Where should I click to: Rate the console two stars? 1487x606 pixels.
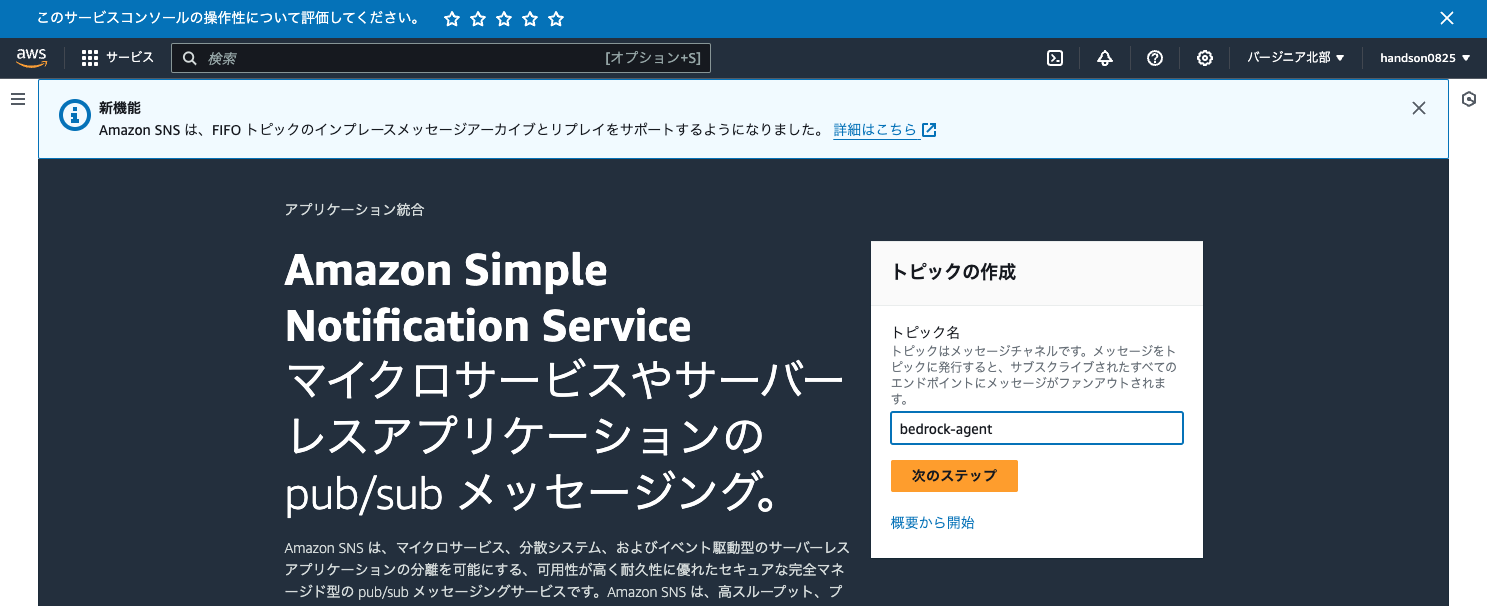[478, 19]
